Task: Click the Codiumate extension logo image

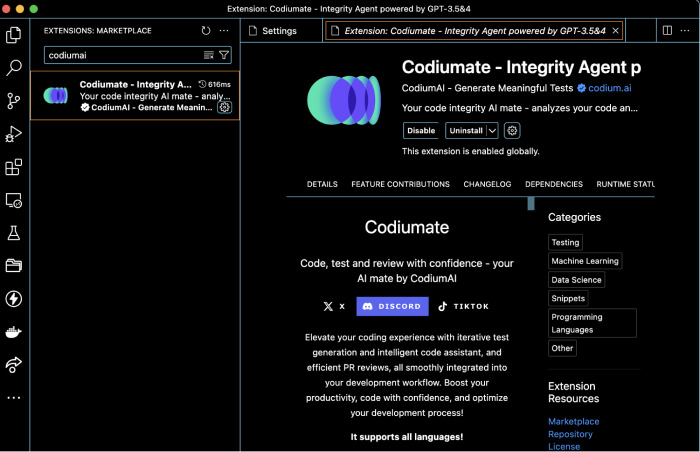Action: [x=344, y=100]
